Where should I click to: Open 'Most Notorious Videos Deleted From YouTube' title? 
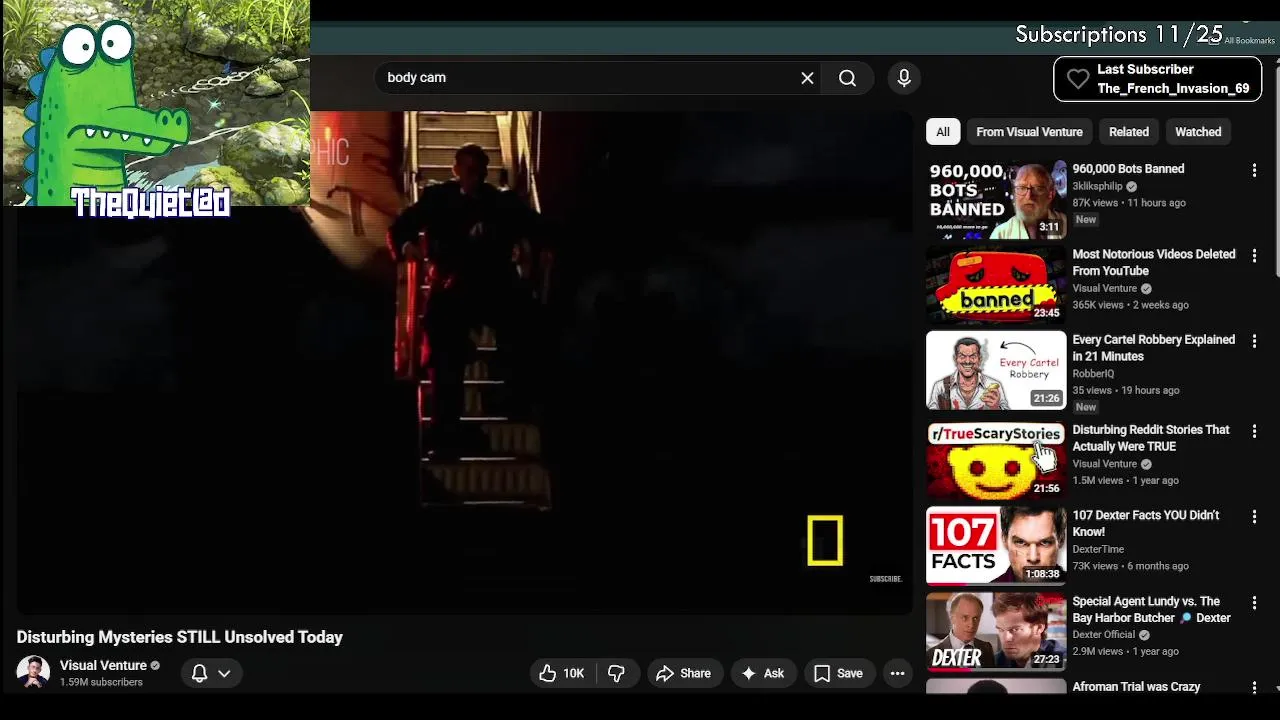[1154, 263]
